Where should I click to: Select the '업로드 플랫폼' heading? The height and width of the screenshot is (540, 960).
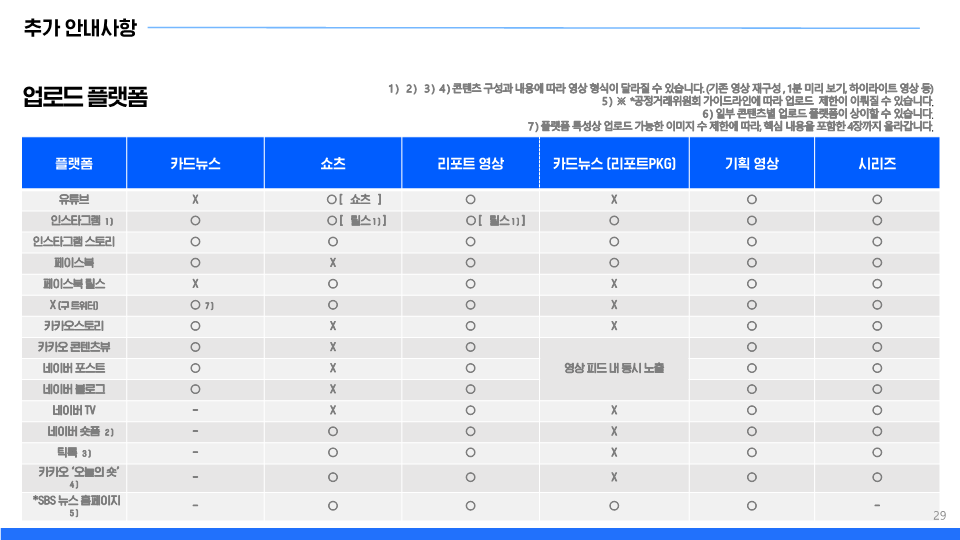tap(85, 97)
